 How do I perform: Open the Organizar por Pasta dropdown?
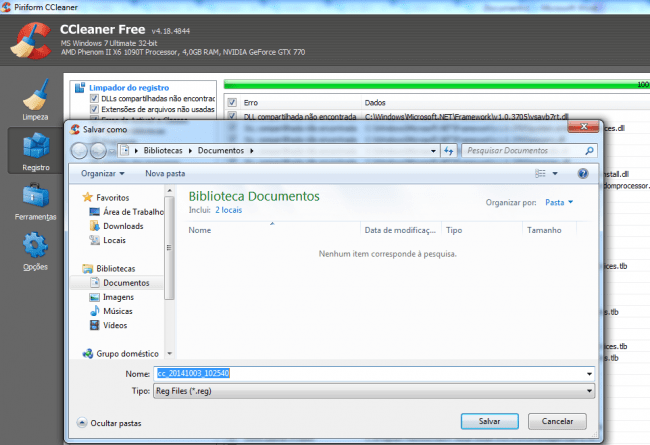coord(559,202)
